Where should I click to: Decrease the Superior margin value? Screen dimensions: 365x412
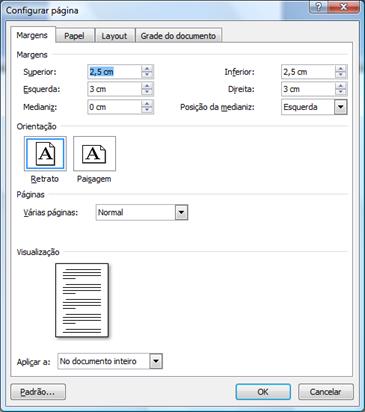tap(147, 75)
